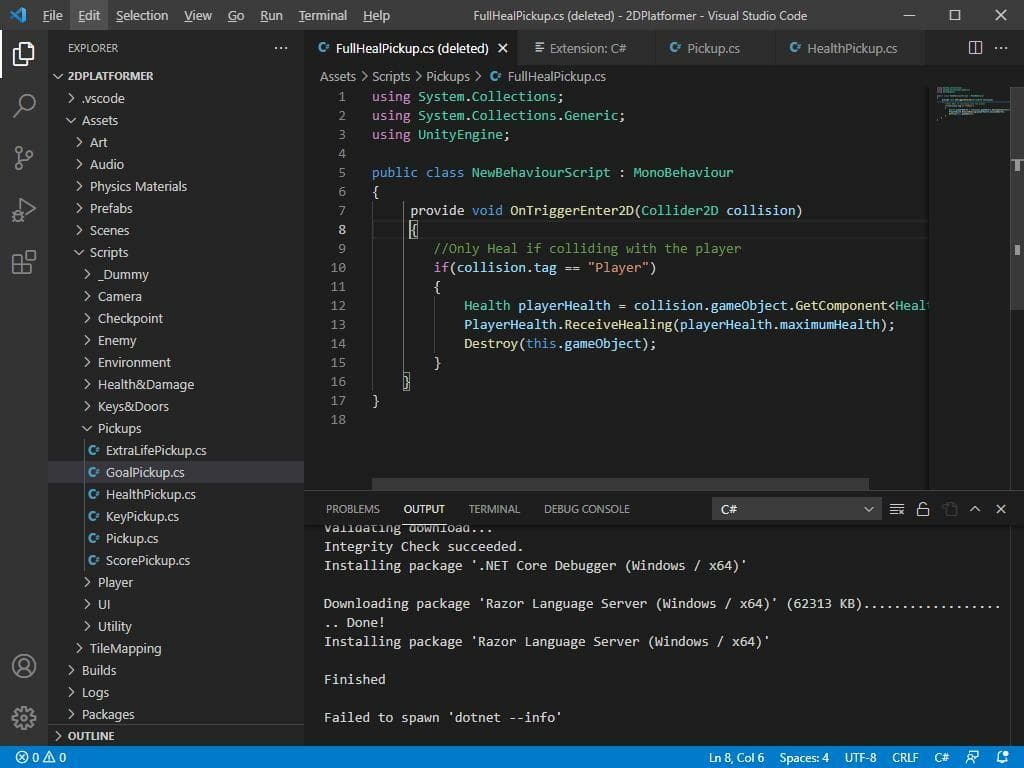1024x768 pixels.
Task: Open editor more actions ellipsis
Action: pos(1000,48)
